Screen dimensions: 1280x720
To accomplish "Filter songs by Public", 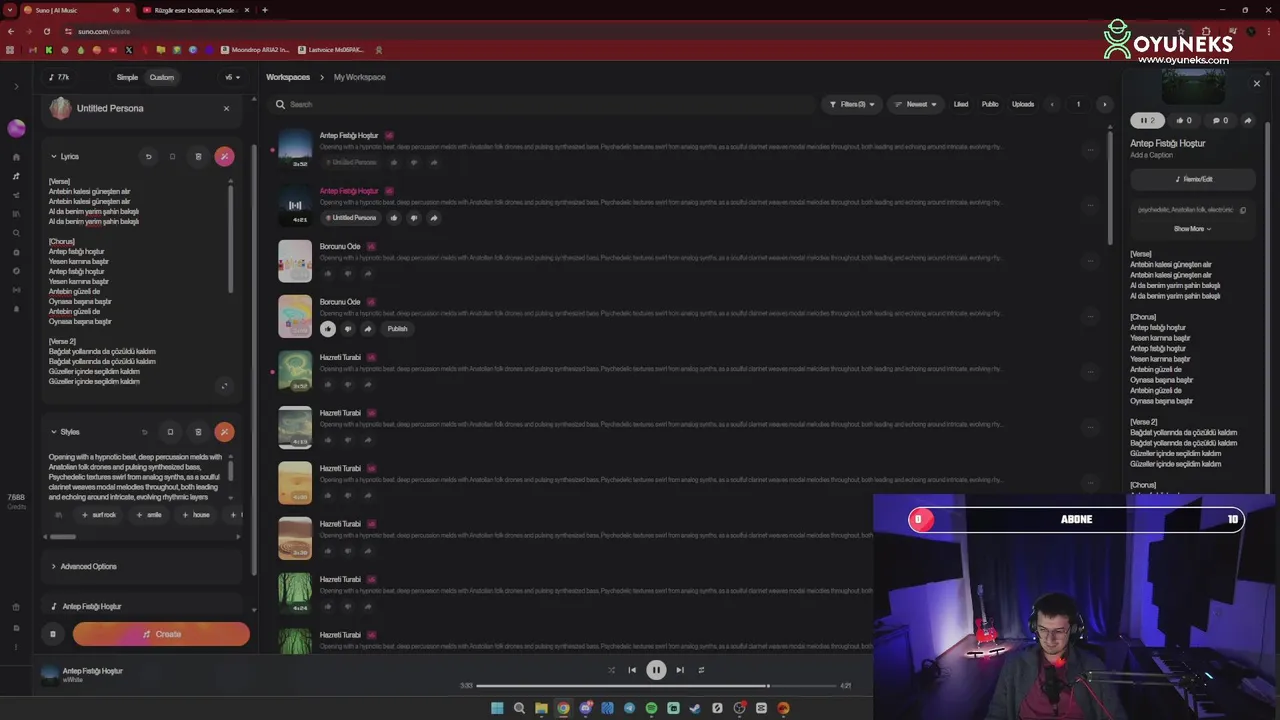I will (x=990, y=104).
